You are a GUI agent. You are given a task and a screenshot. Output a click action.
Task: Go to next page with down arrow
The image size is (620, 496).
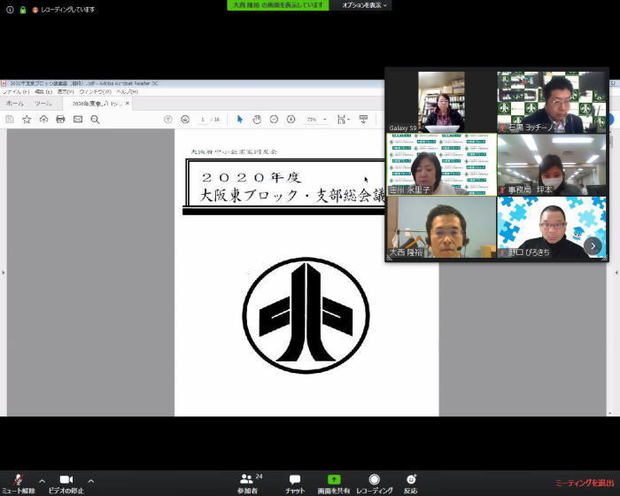(185, 119)
